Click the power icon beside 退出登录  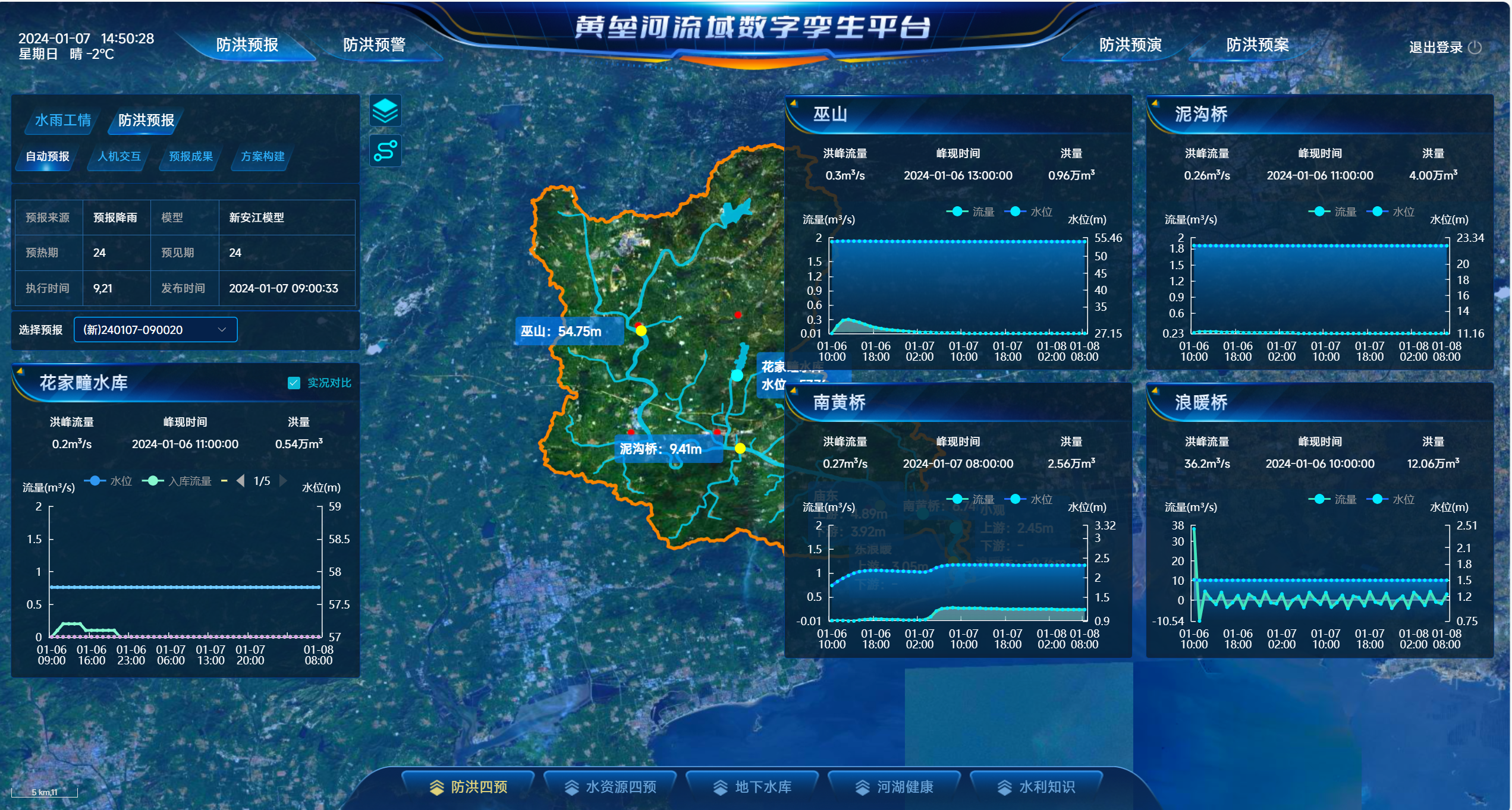click(1475, 48)
